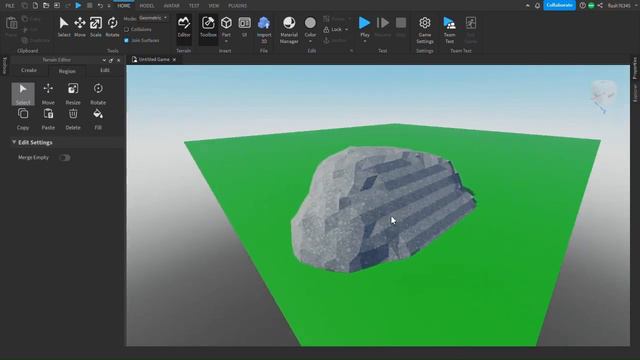Pop out the Terrain Editor panel
The width and height of the screenshot is (640, 360).
(x=111, y=60)
